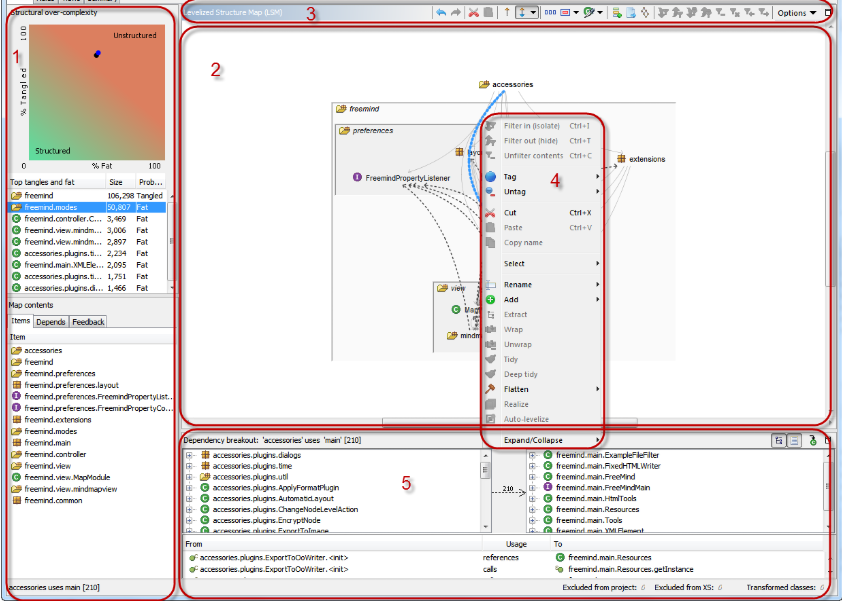Click last grey filter icon before Options
This screenshot has height=604, width=842.
click(x=764, y=12)
